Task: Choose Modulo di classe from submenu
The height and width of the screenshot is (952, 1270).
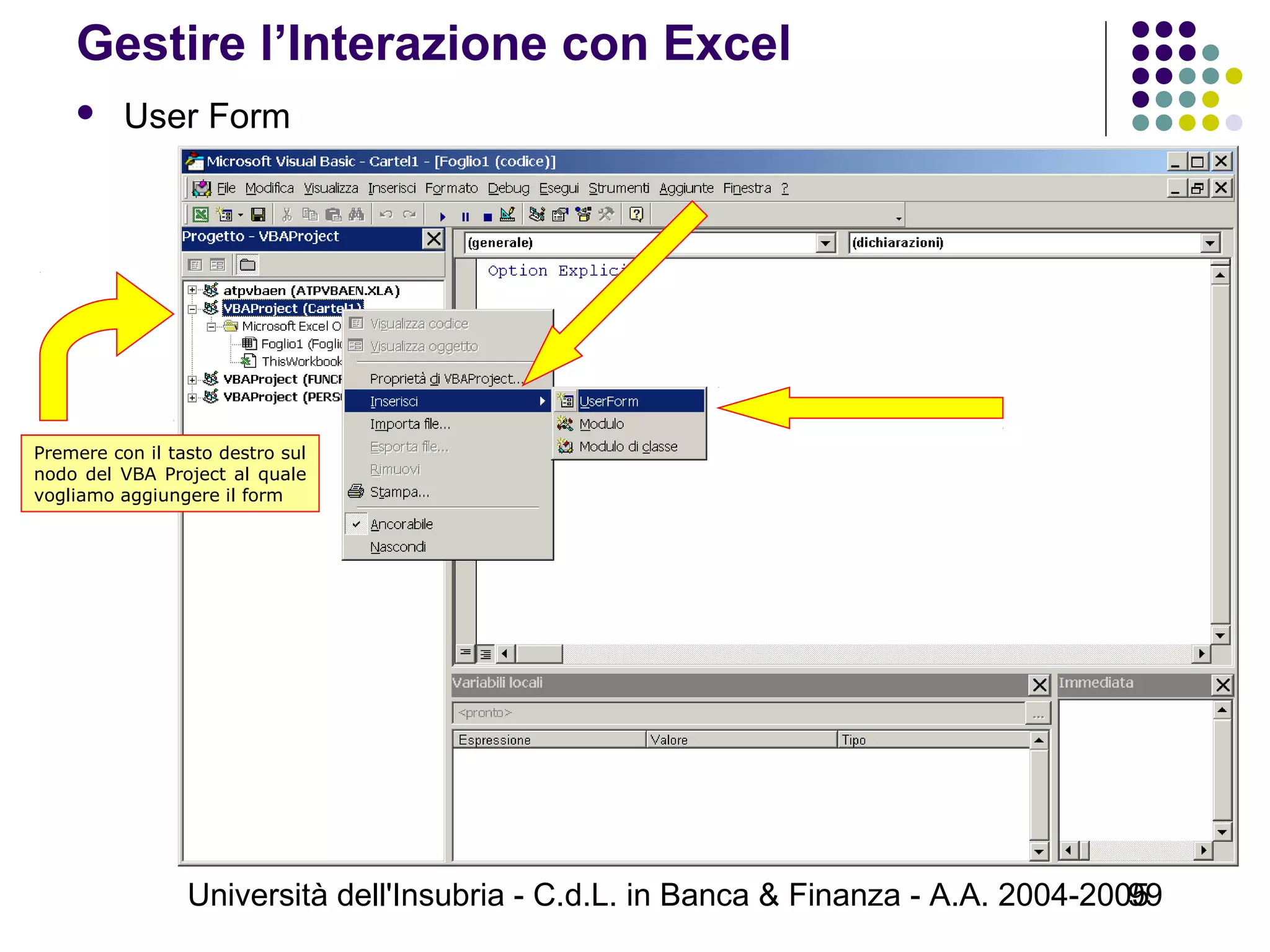Action: 629,446
